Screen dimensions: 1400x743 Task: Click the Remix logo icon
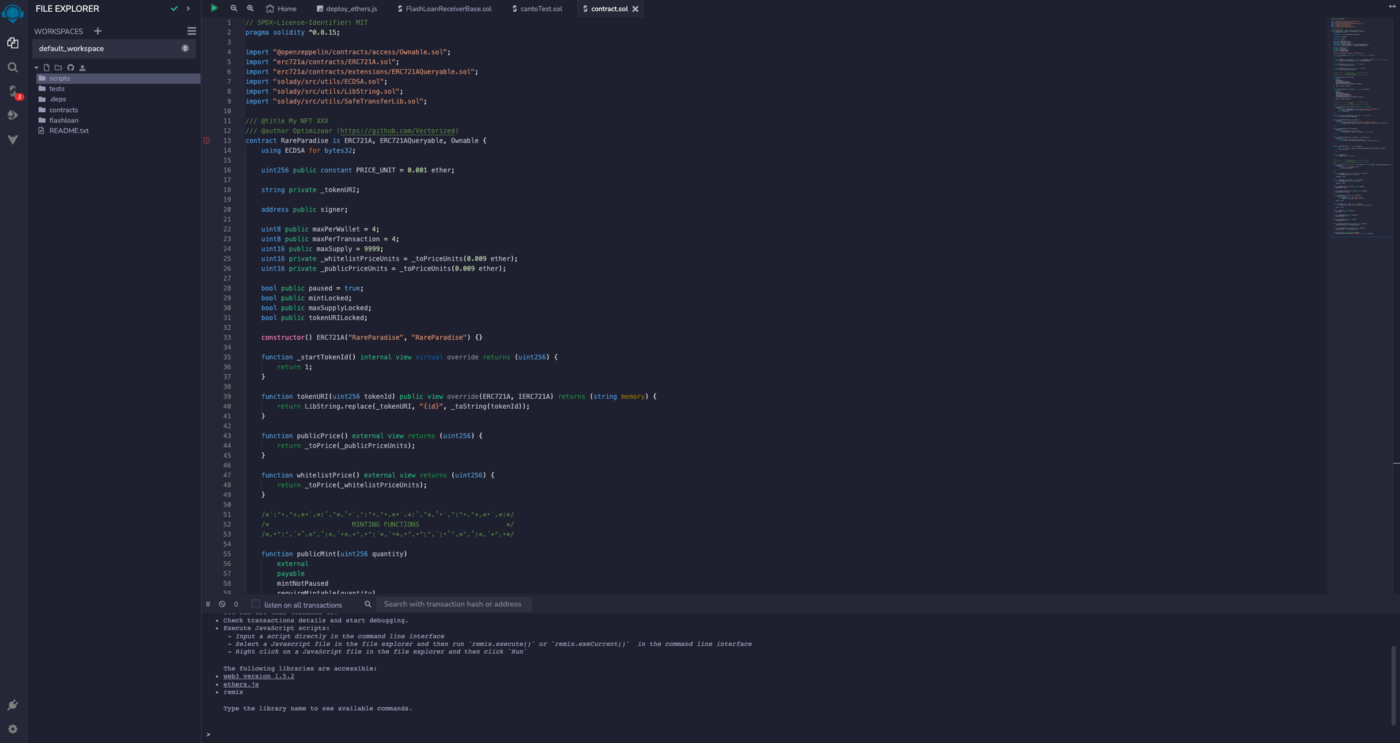pyautogui.click(x=12, y=13)
